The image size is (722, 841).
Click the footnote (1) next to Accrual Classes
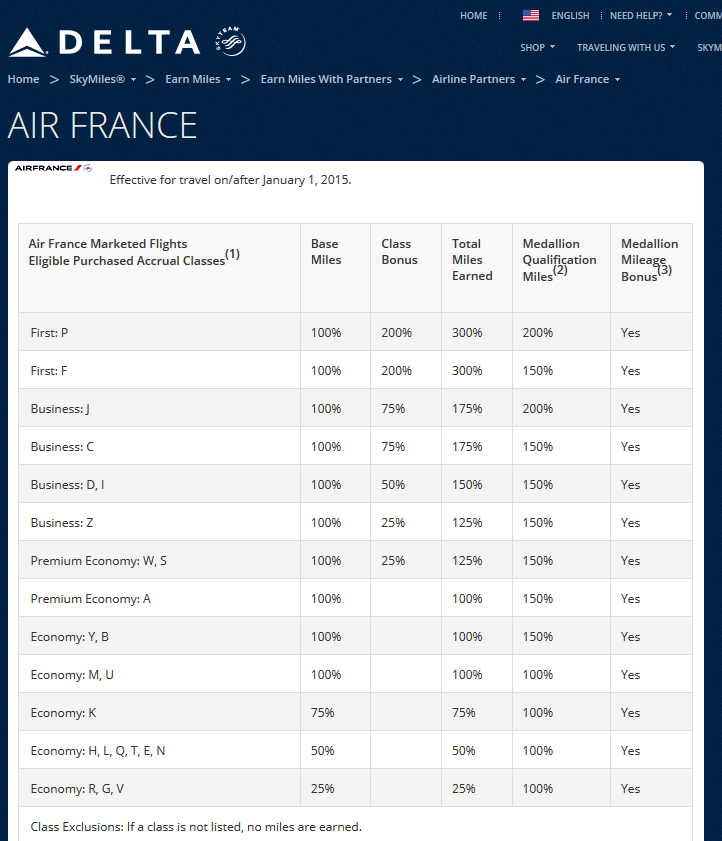233,254
